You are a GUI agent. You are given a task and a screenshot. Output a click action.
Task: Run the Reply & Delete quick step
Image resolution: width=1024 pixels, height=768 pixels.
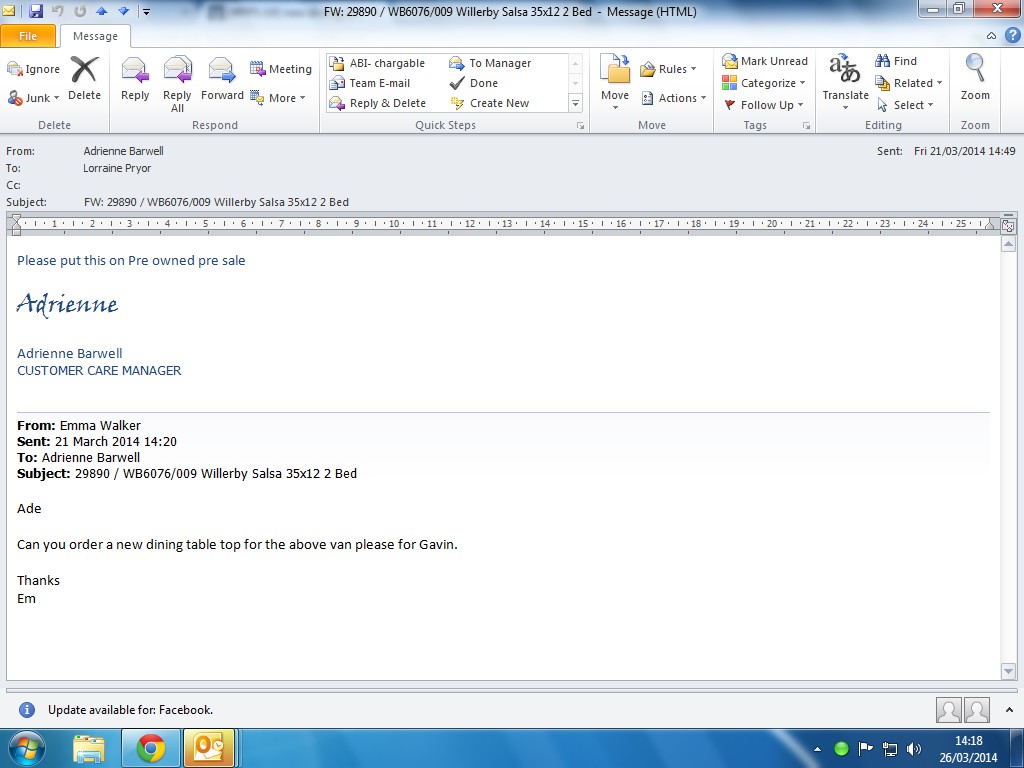click(378, 103)
